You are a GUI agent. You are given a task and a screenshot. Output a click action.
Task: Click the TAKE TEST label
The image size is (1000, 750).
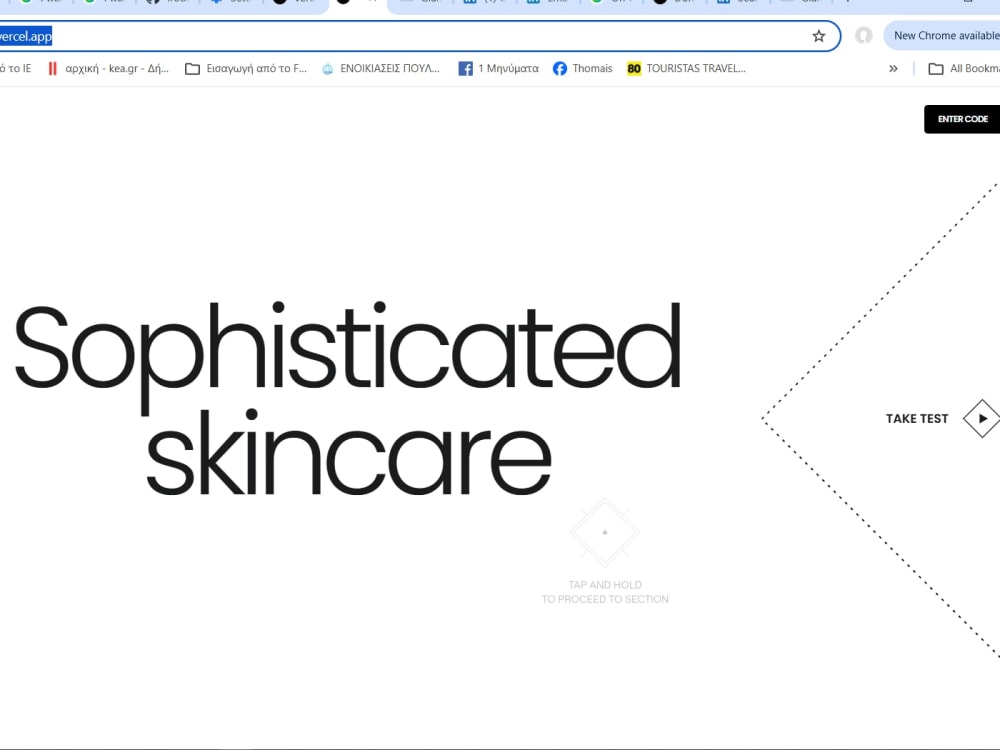(916, 419)
